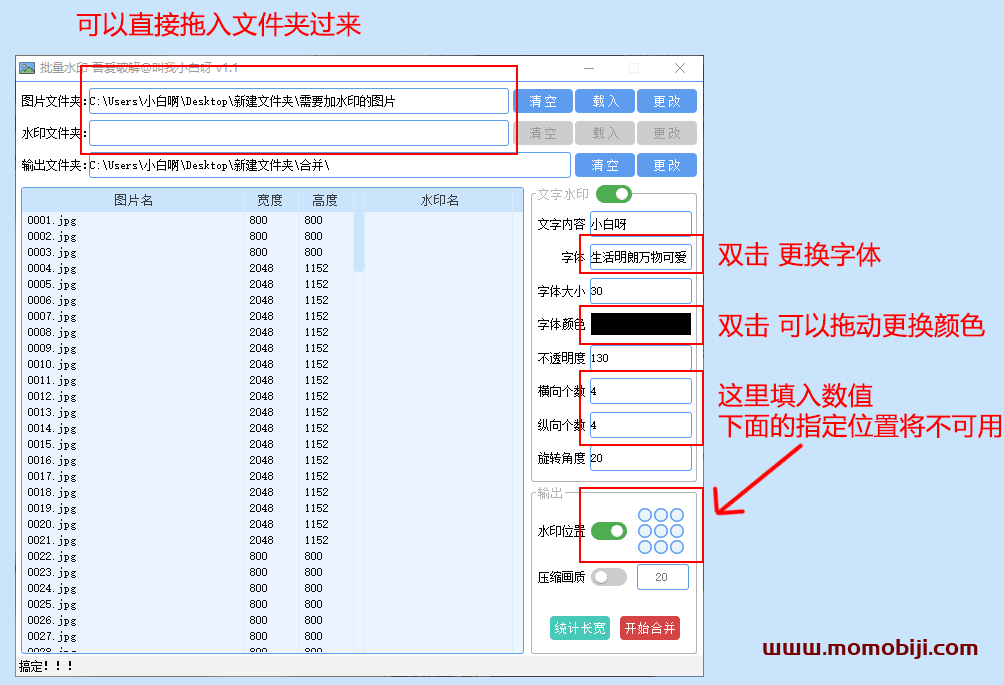Click 更改 for the 输出文件夹 row

[667, 165]
